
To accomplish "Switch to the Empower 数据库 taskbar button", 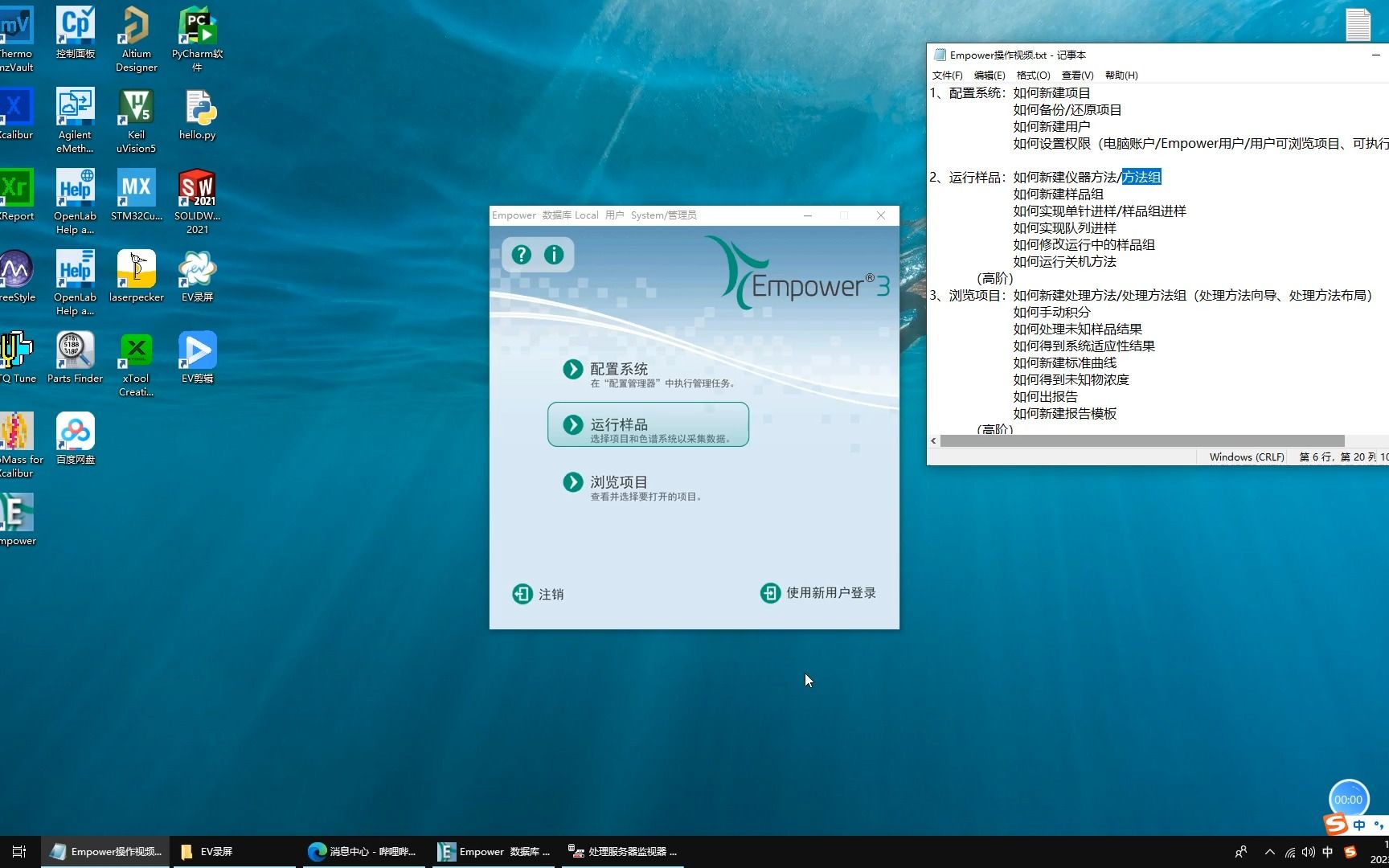I will (494, 851).
